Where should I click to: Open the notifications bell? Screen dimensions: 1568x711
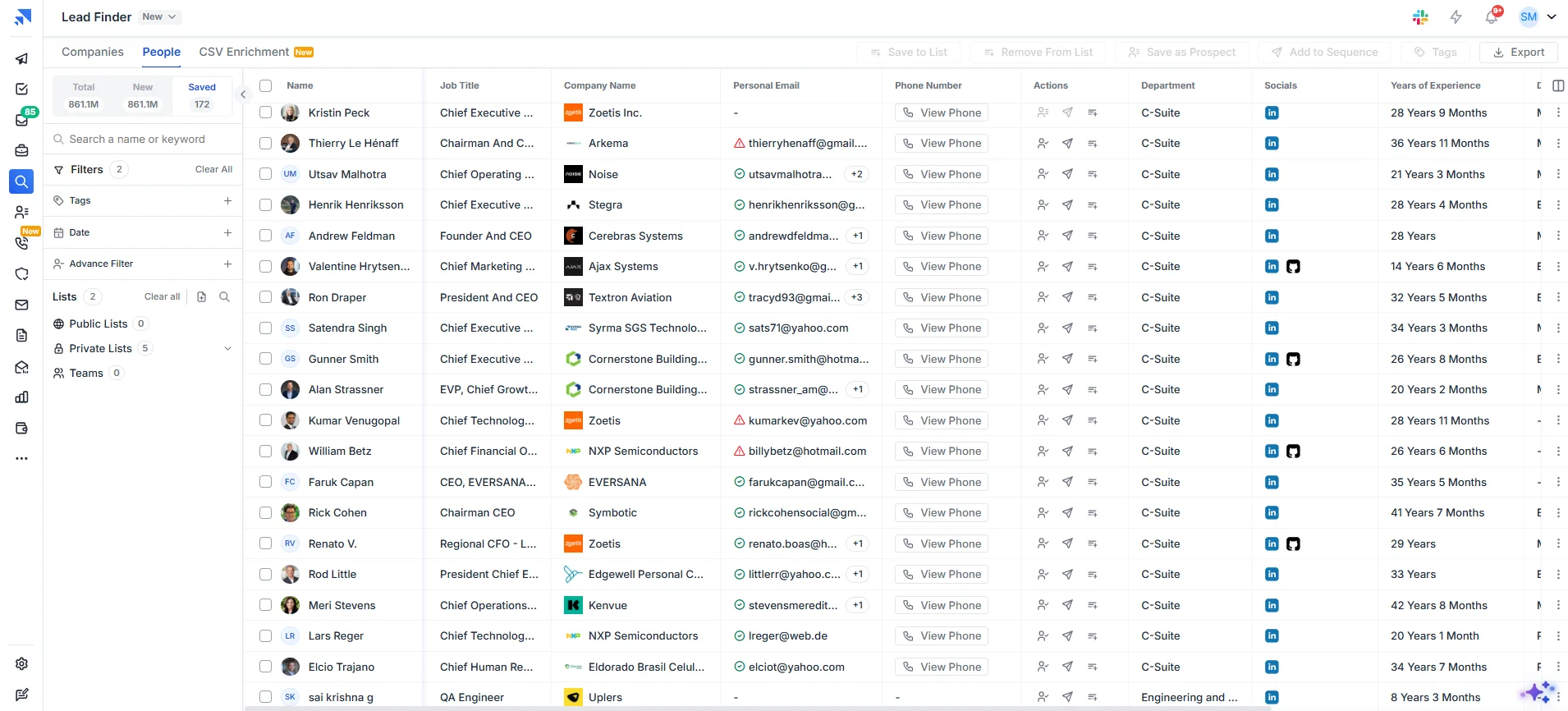pos(1492,16)
